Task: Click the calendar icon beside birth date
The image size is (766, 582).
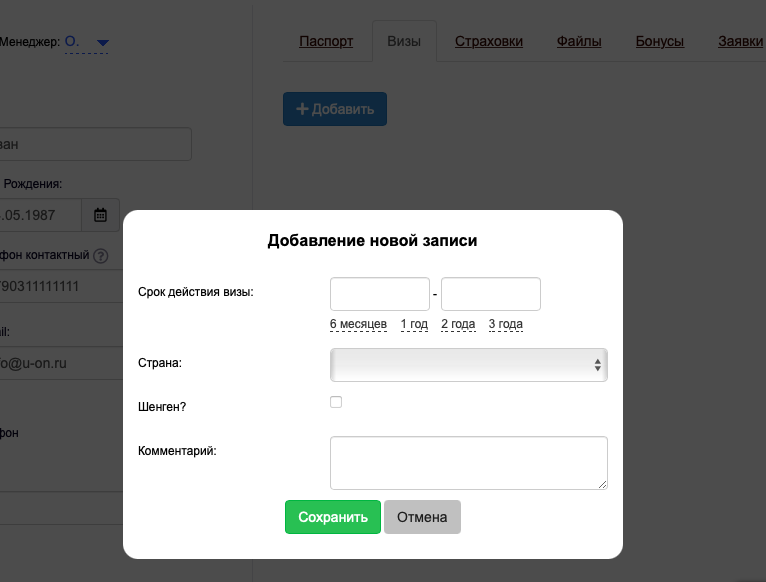Action: click(100, 215)
